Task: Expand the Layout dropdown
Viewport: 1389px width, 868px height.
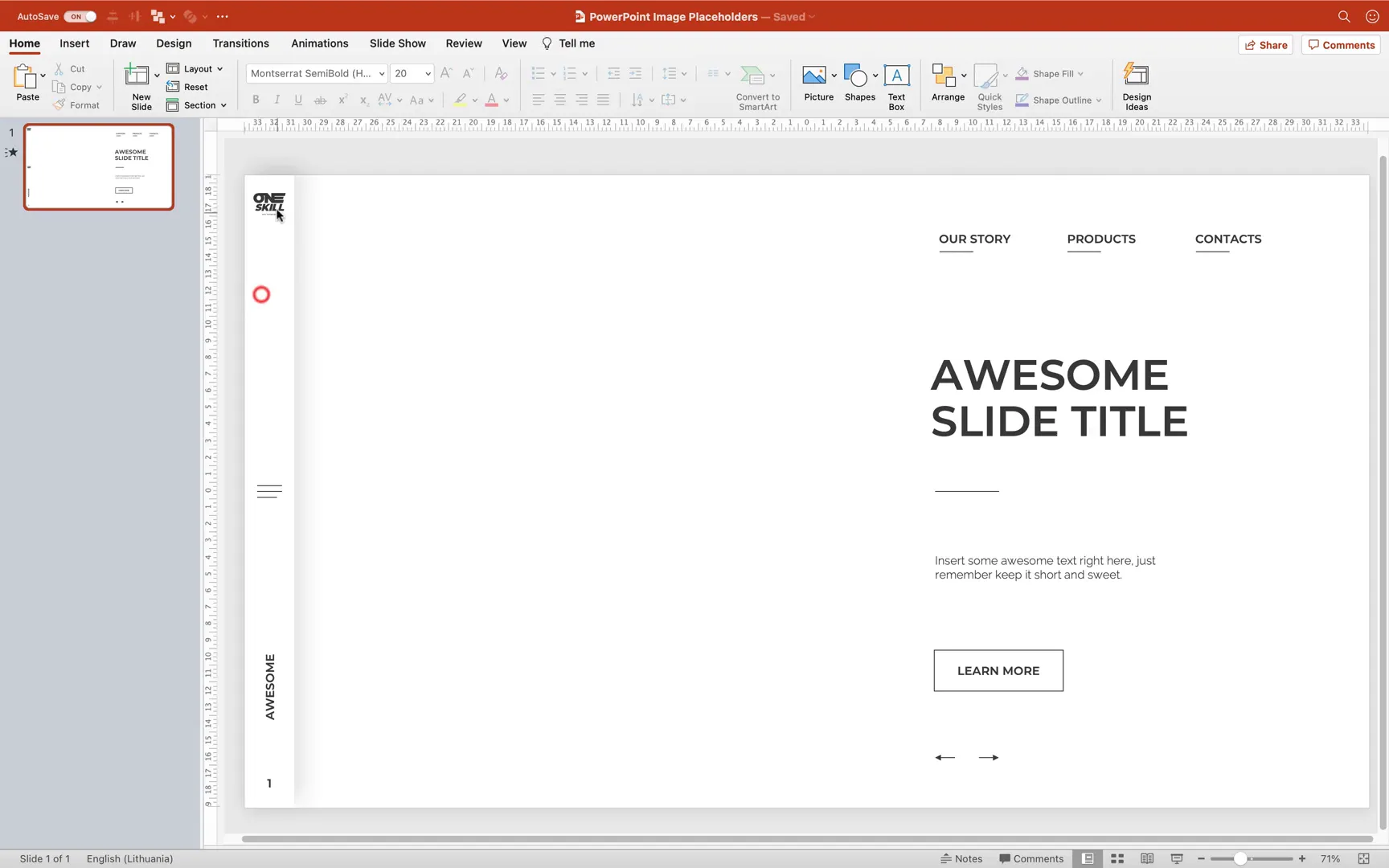Action: 219,69
